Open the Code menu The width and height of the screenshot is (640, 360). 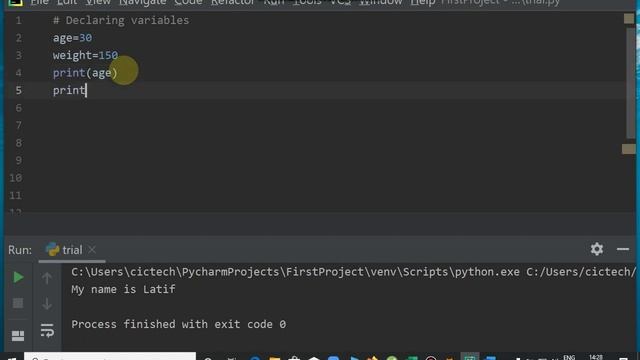tap(188, 2)
